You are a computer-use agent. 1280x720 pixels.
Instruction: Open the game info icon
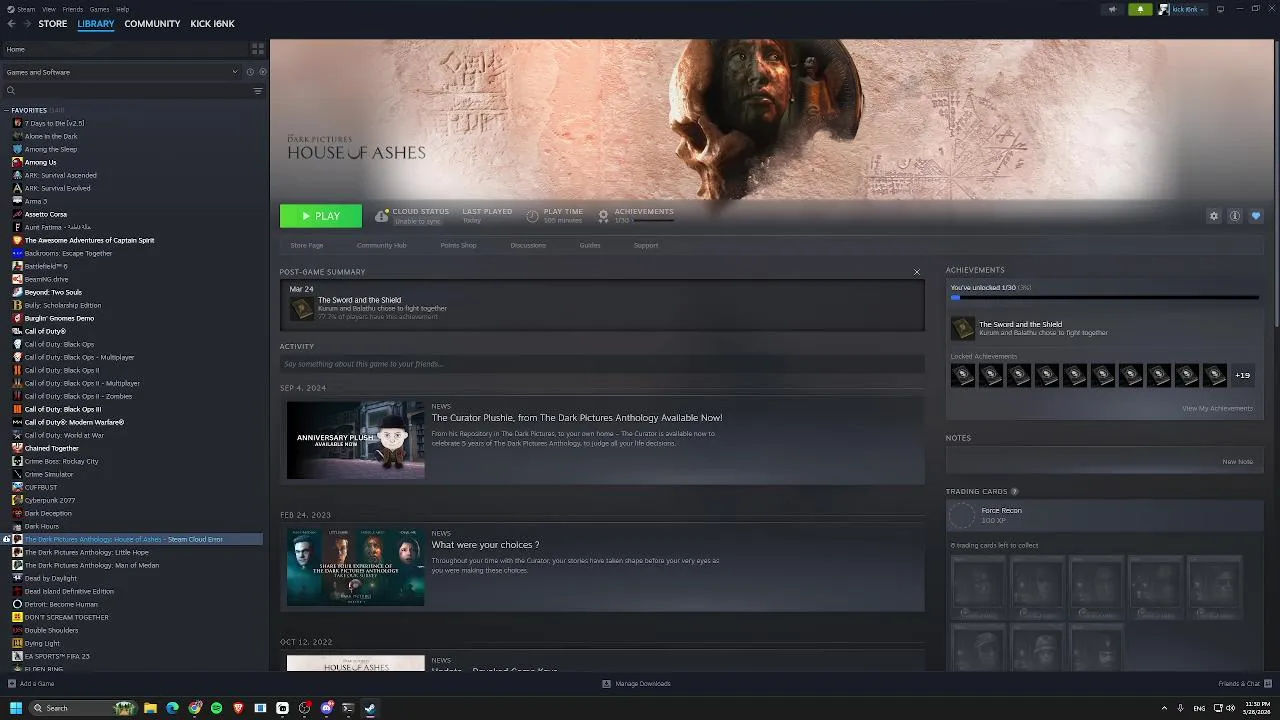tap(1235, 216)
